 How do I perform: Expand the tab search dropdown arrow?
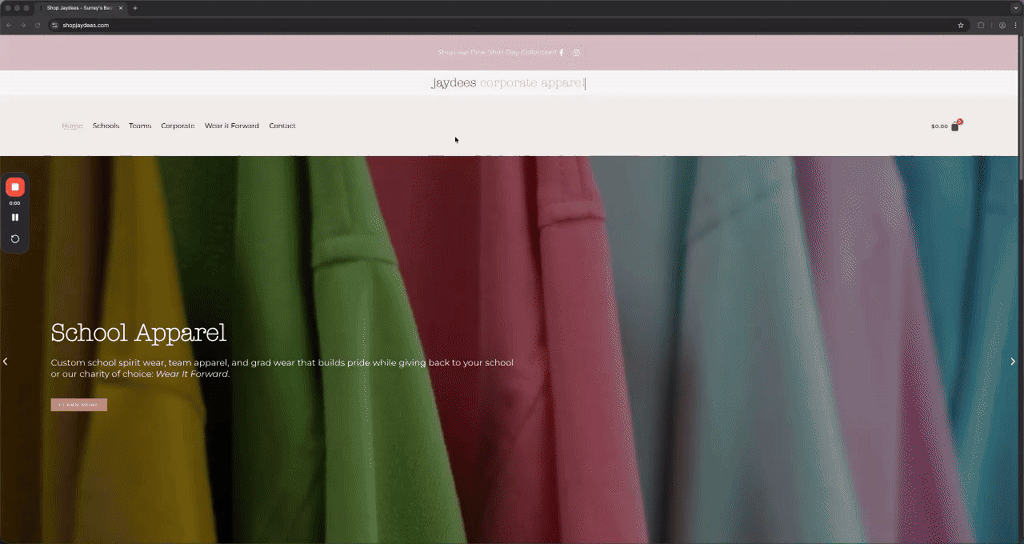coord(1016,8)
